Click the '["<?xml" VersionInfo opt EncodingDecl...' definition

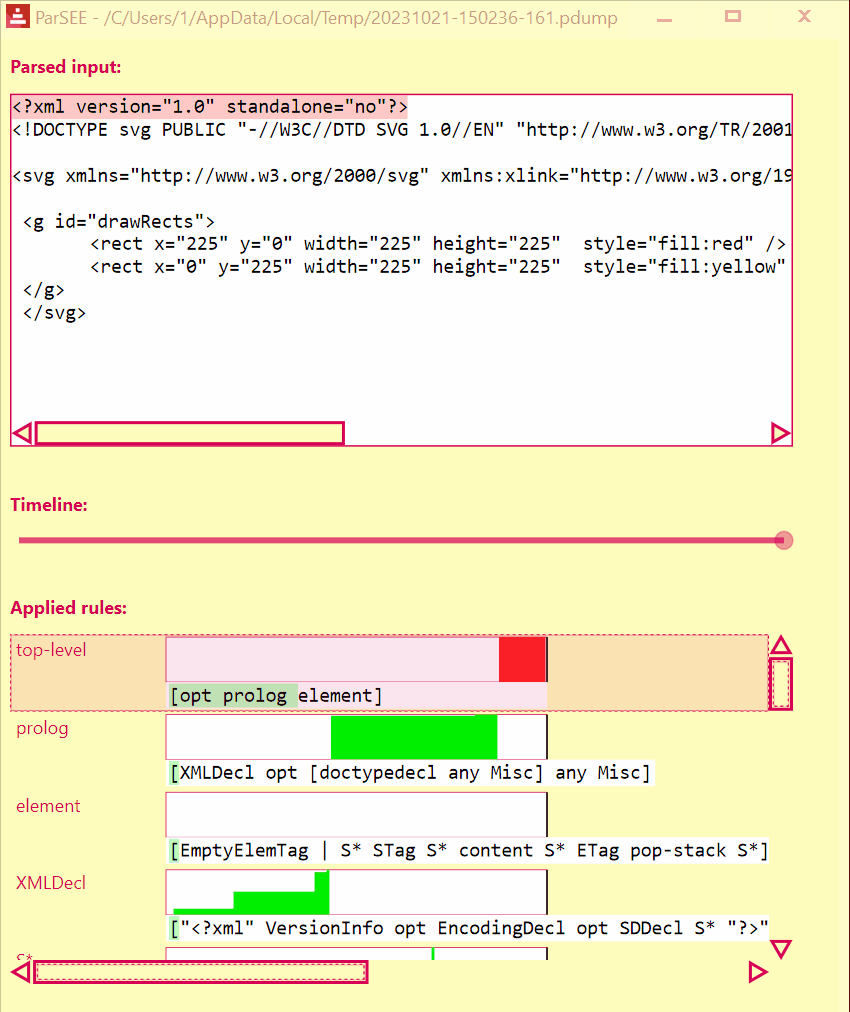coord(469,928)
